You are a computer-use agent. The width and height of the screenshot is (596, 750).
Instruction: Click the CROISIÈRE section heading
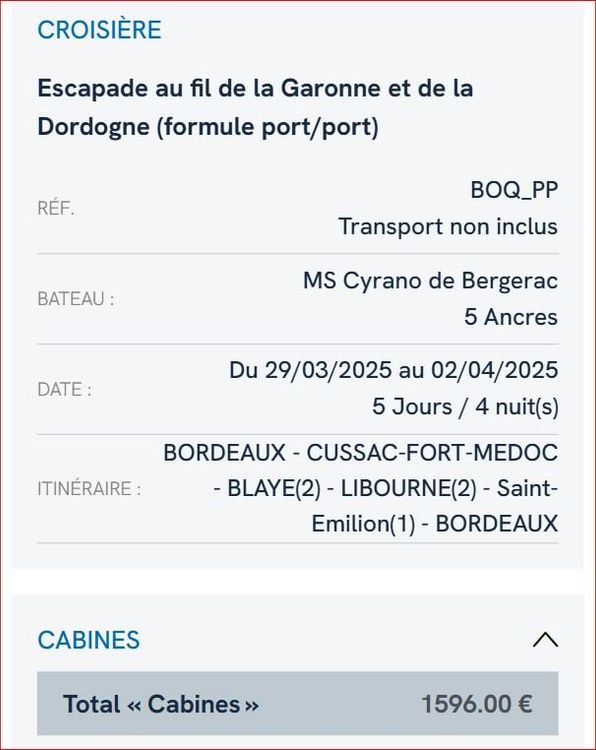99,30
